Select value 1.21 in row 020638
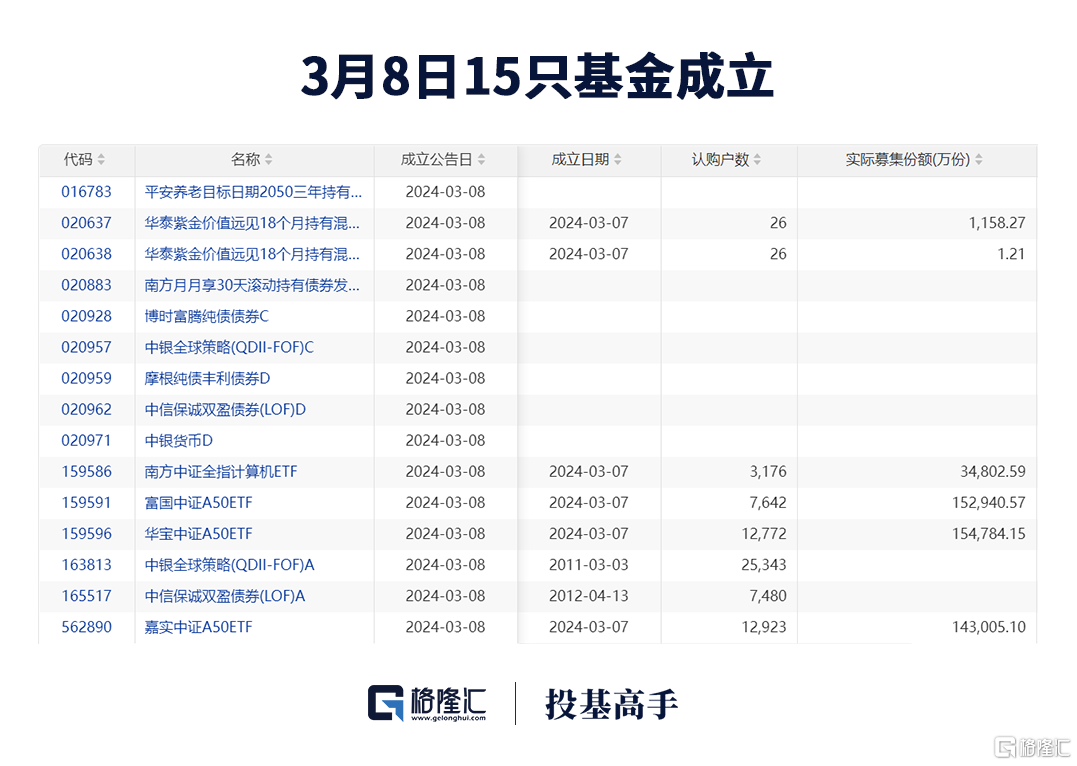The image size is (1077, 766). (x=1012, y=254)
